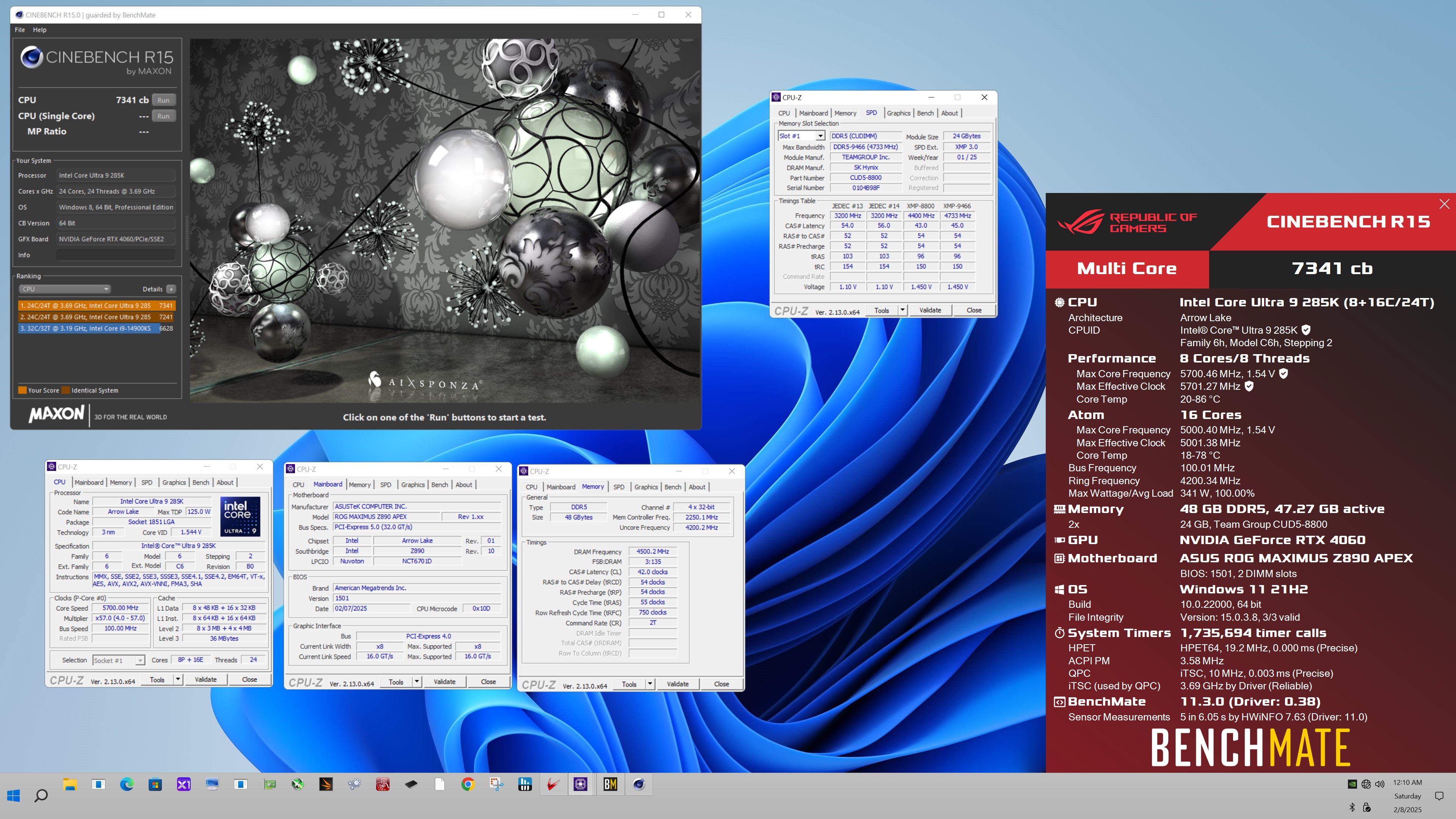Open the green circuit card taskbar icon
Screen dimensions: 1456x819
pos(270,784)
